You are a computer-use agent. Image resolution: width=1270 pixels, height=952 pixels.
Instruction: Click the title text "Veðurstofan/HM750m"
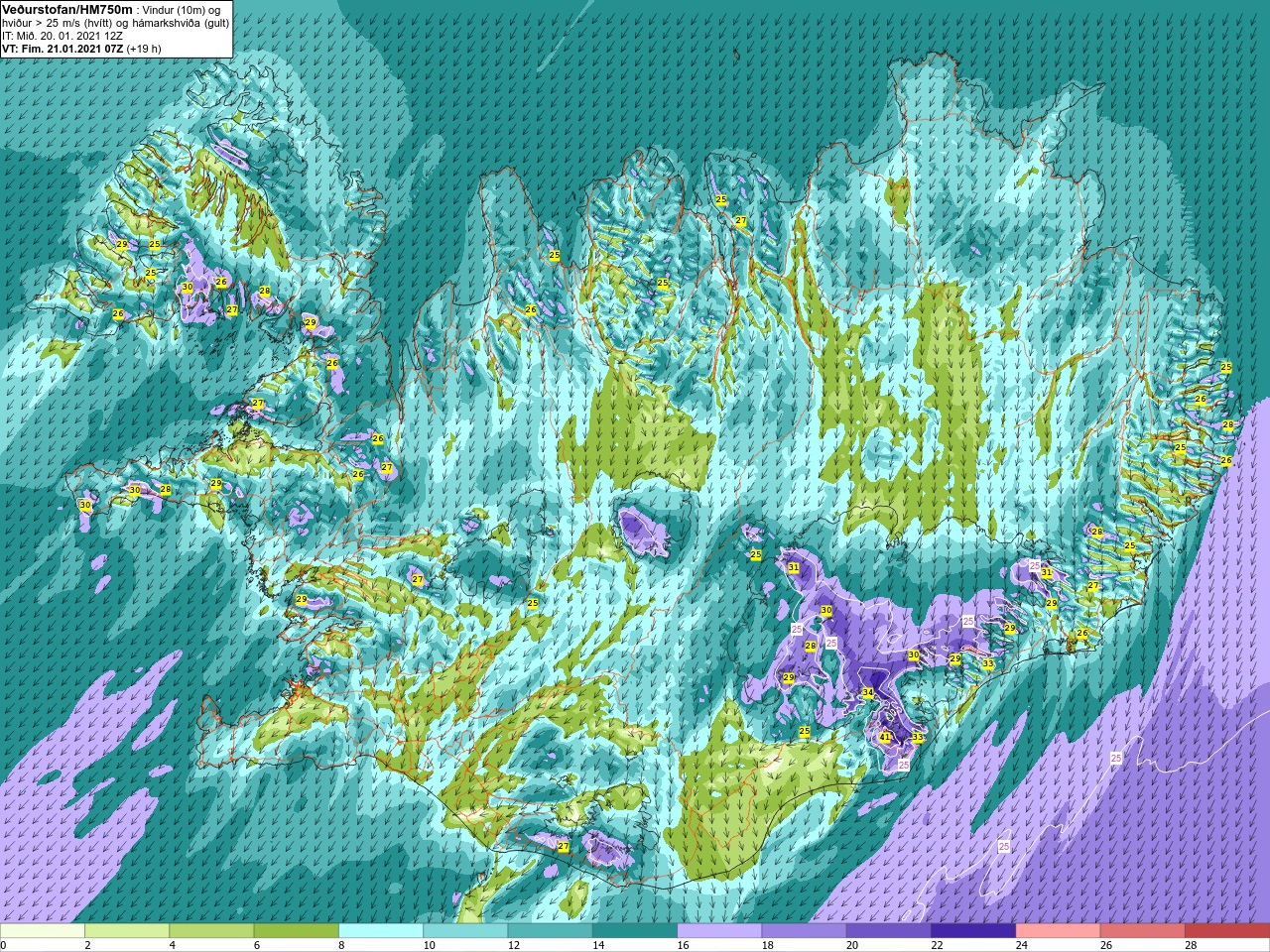pos(67,9)
